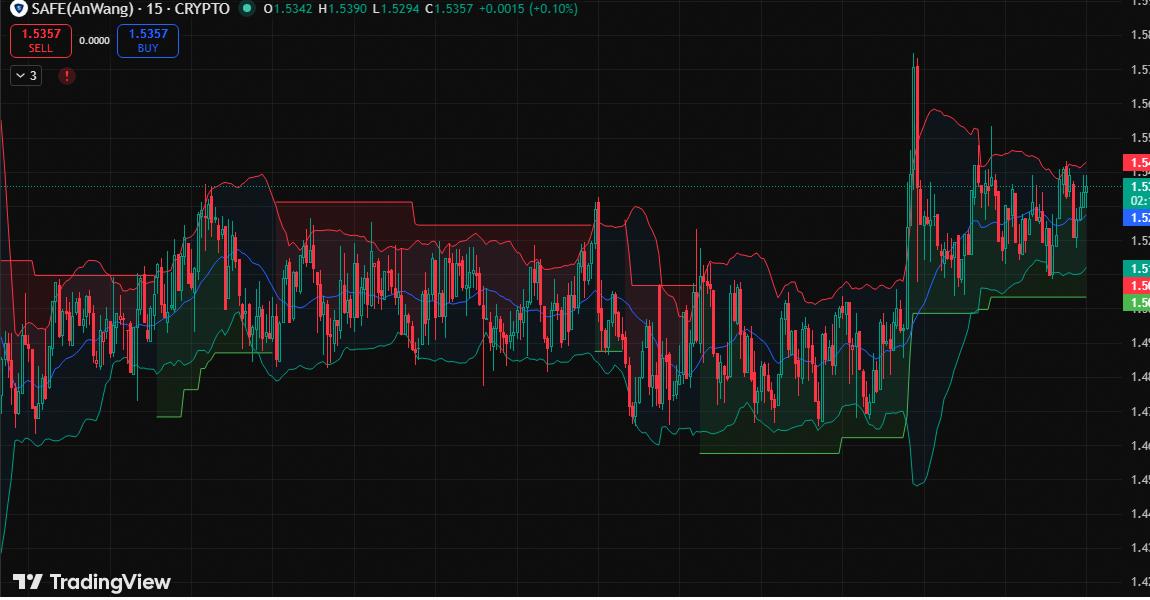Click the high value H1.5390
The width and height of the screenshot is (1150, 600).
click(343, 9)
